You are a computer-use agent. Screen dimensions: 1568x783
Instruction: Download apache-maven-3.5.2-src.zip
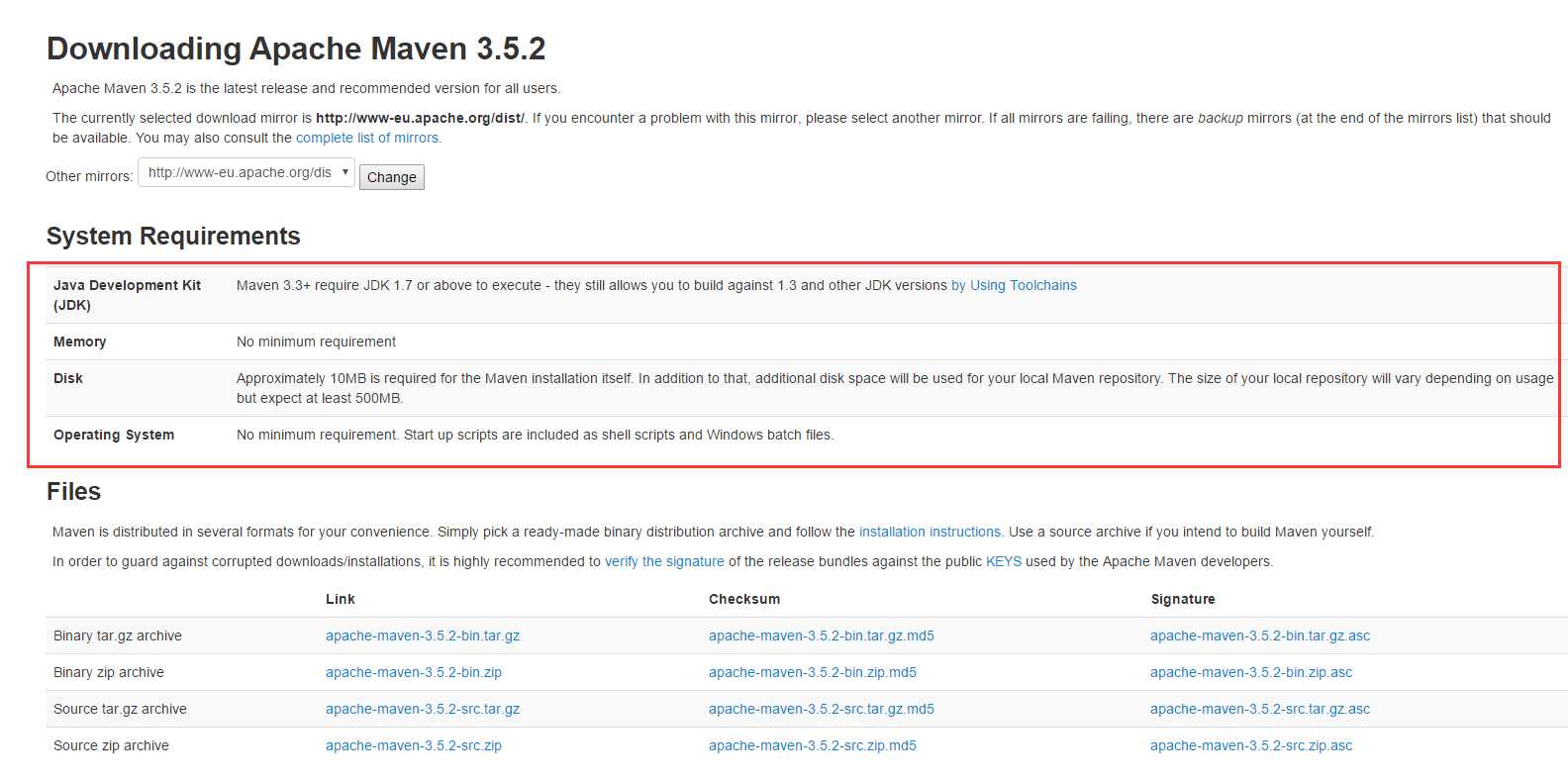click(414, 745)
